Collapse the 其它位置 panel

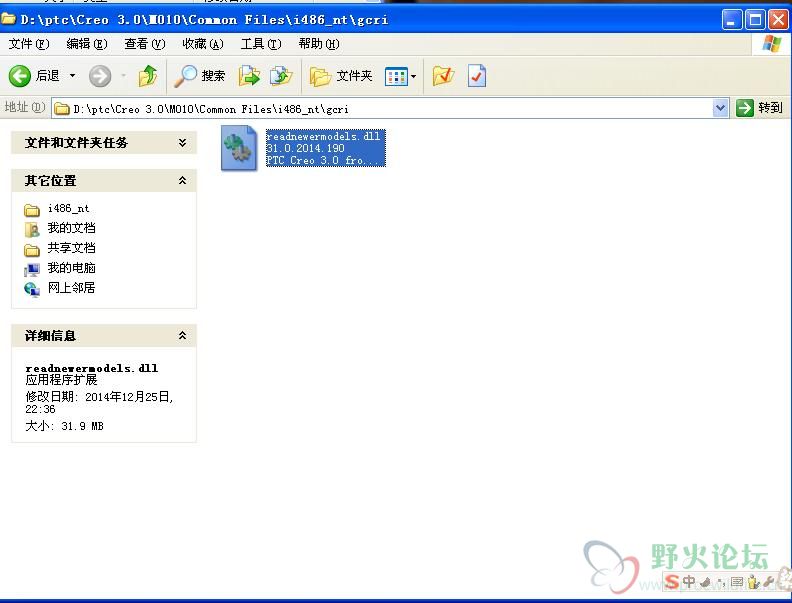(x=104, y=180)
